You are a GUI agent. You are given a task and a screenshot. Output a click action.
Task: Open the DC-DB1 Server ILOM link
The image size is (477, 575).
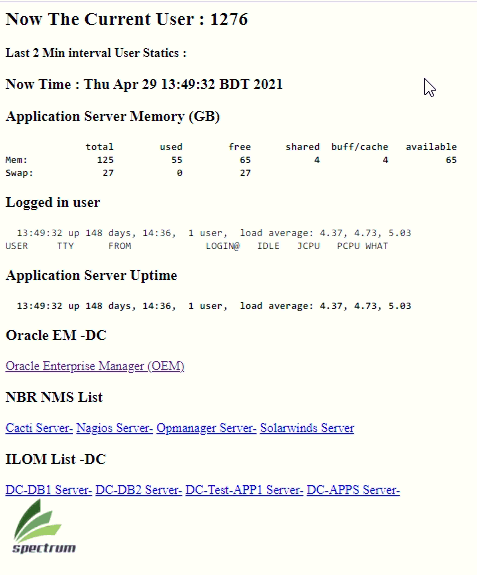48,490
